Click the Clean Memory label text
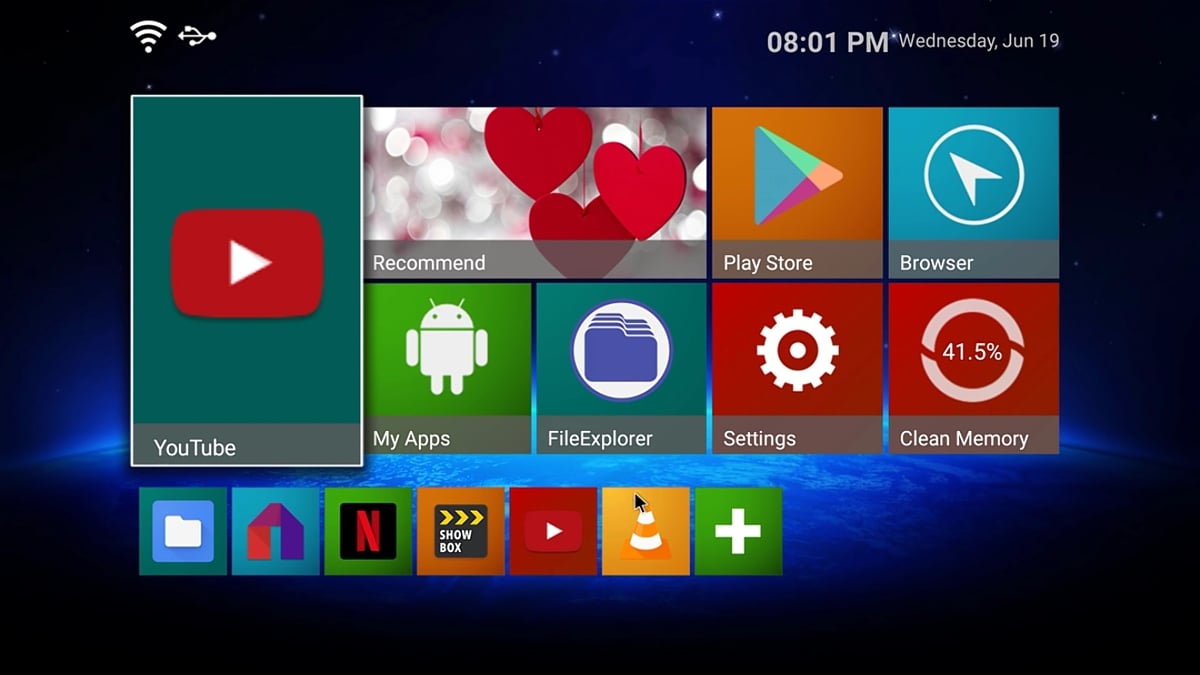1200x675 pixels. pos(964,439)
